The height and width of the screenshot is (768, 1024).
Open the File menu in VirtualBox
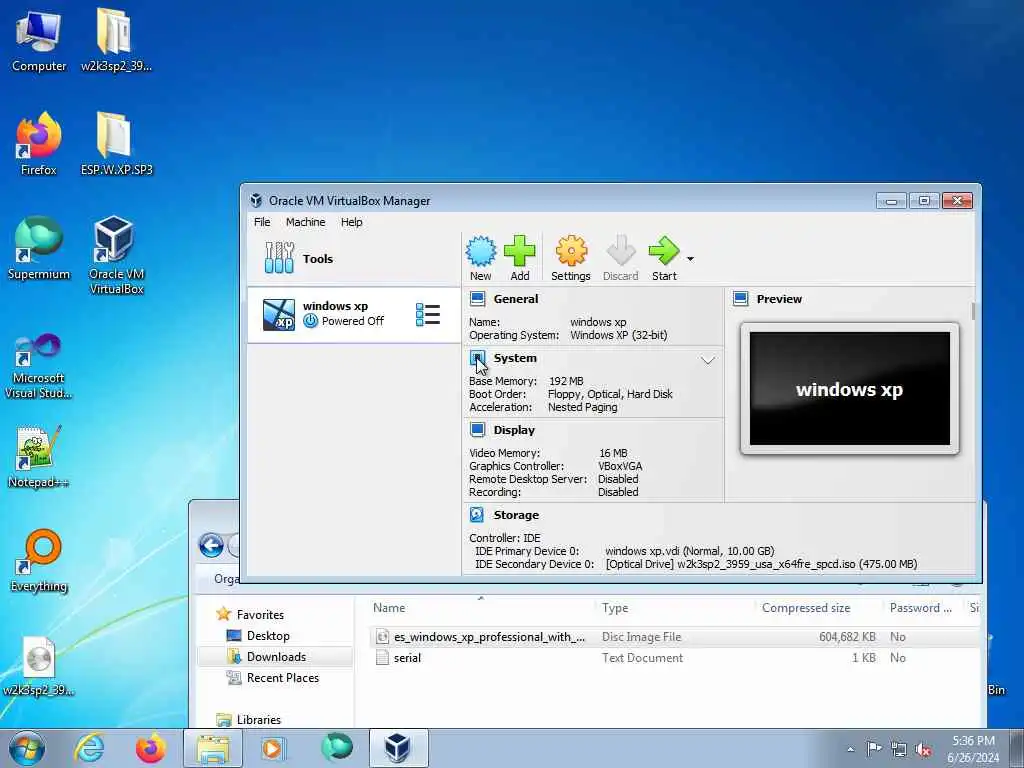click(x=262, y=222)
